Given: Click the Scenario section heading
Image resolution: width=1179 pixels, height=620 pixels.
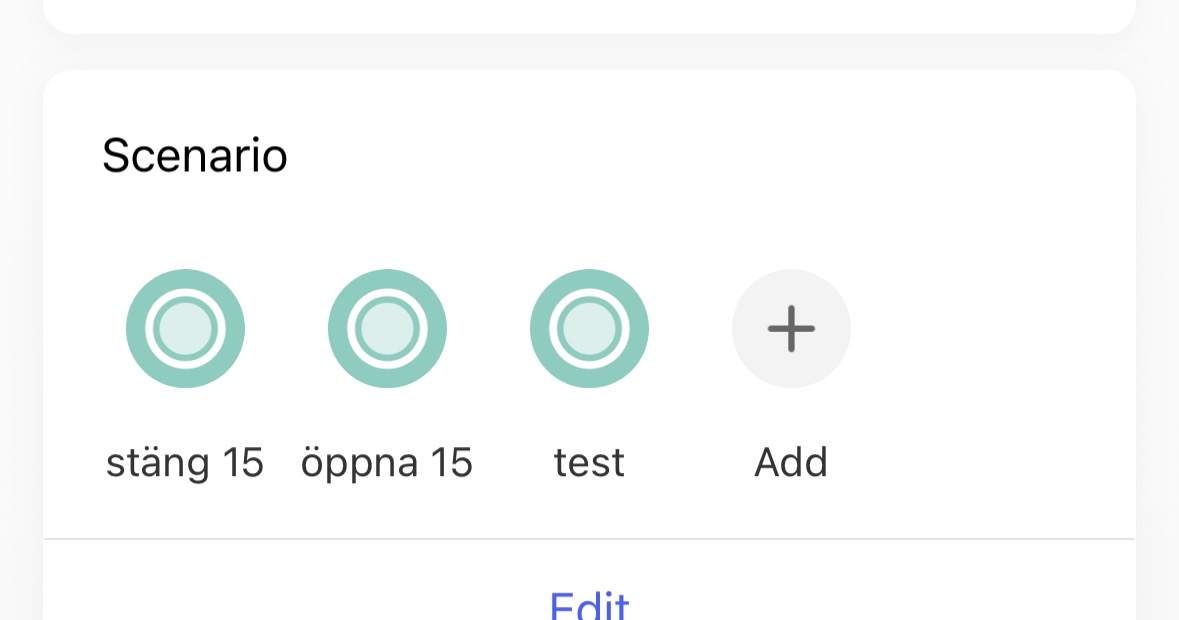Looking at the screenshot, I should [x=195, y=156].
